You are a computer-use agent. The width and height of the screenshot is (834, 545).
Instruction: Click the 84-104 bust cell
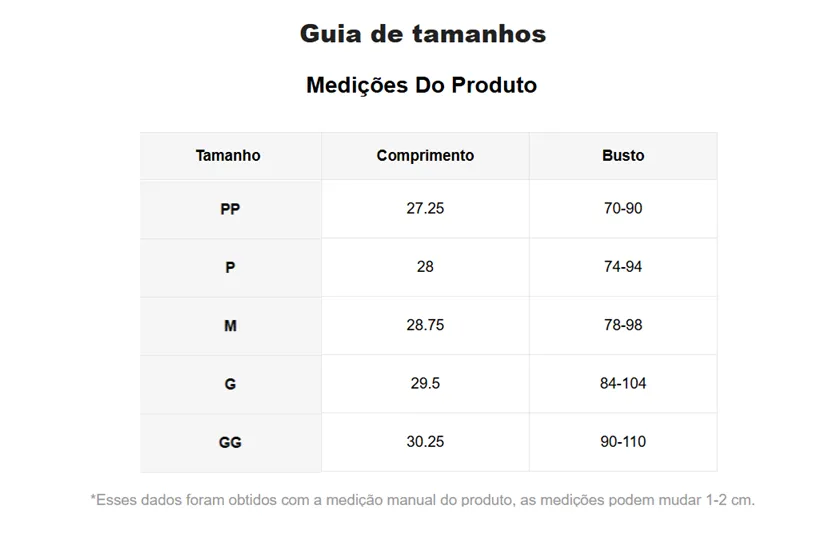point(623,384)
